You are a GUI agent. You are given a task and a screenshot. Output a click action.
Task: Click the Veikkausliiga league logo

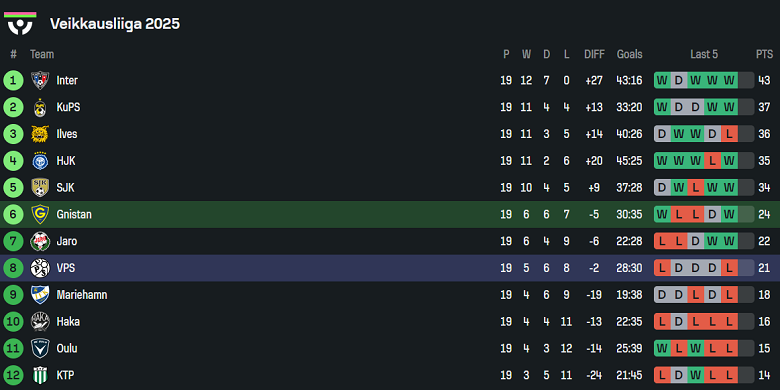click(20, 23)
